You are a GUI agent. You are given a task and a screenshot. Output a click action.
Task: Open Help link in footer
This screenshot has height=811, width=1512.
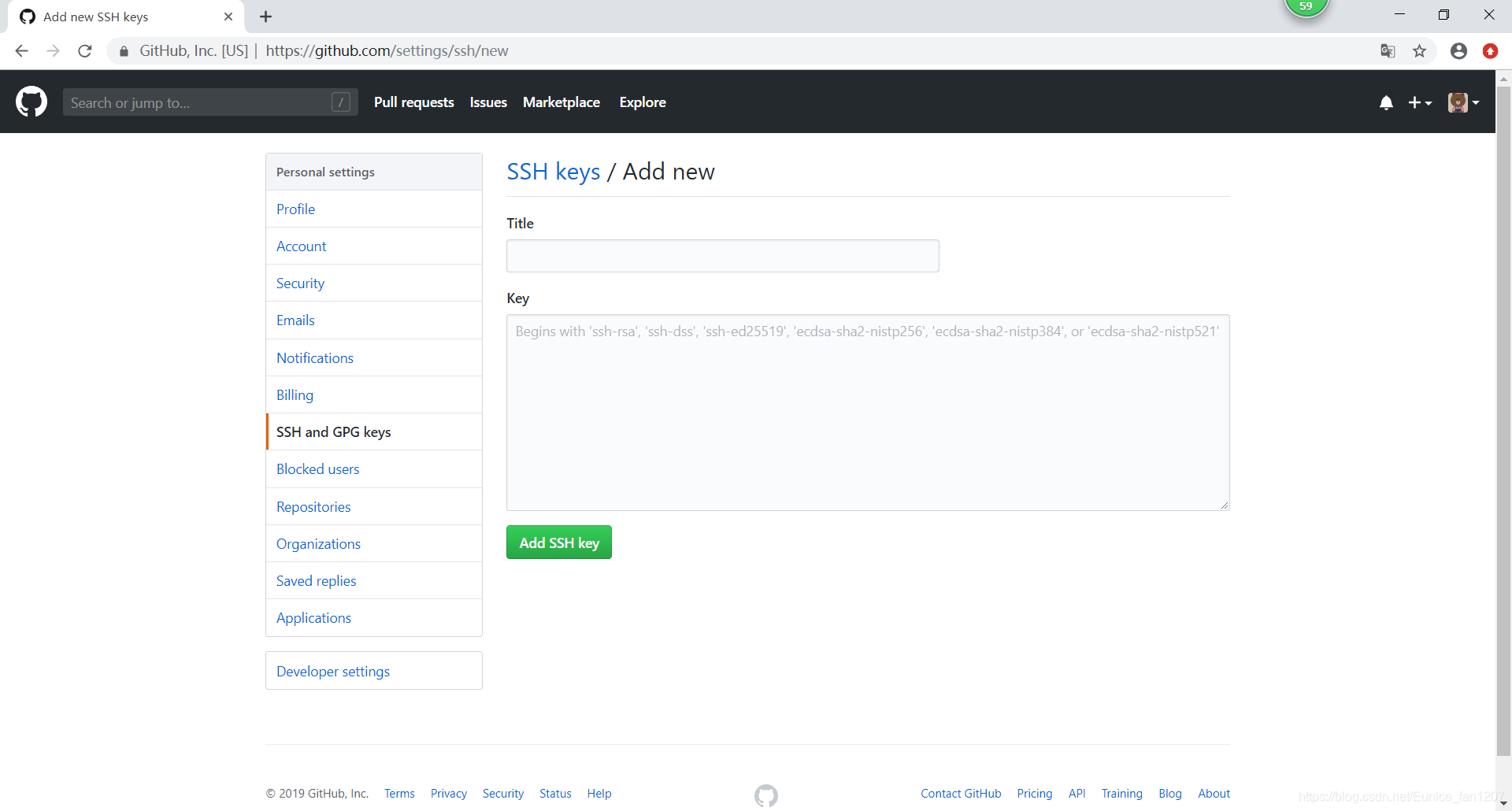pyautogui.click(x=599, y=794)
